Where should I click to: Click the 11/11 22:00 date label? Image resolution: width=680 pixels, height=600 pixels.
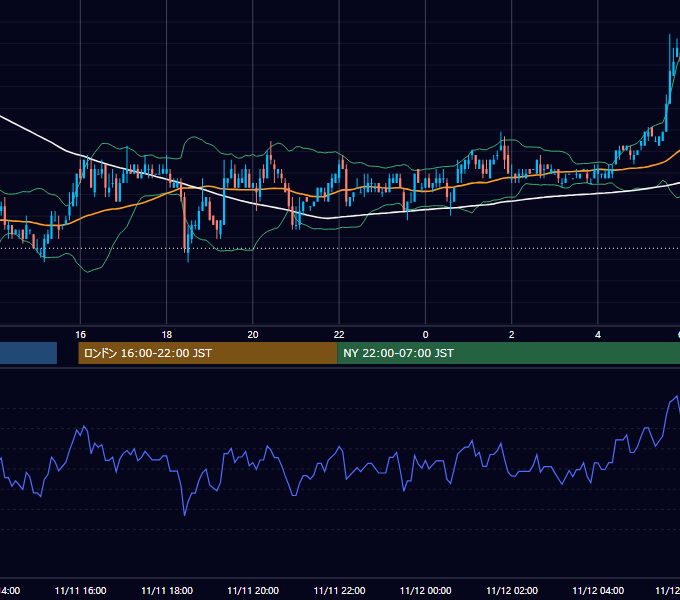(339, 590)
